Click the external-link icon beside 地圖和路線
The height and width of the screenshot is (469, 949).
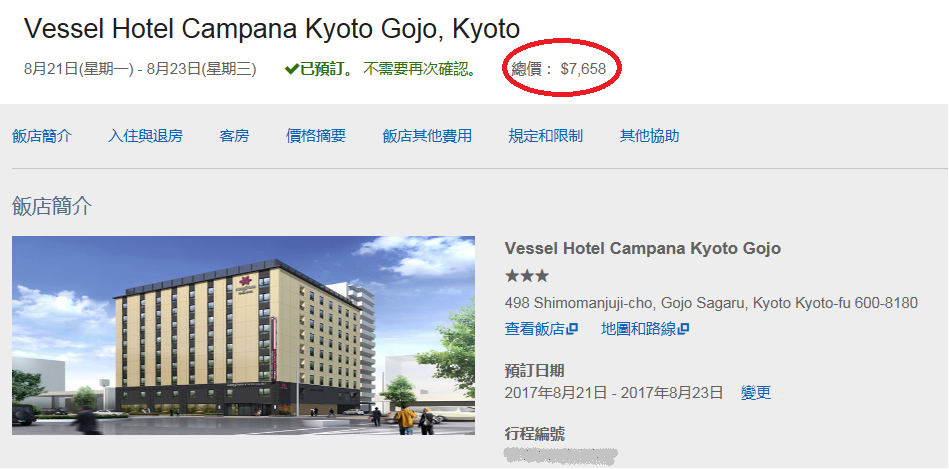683,329
